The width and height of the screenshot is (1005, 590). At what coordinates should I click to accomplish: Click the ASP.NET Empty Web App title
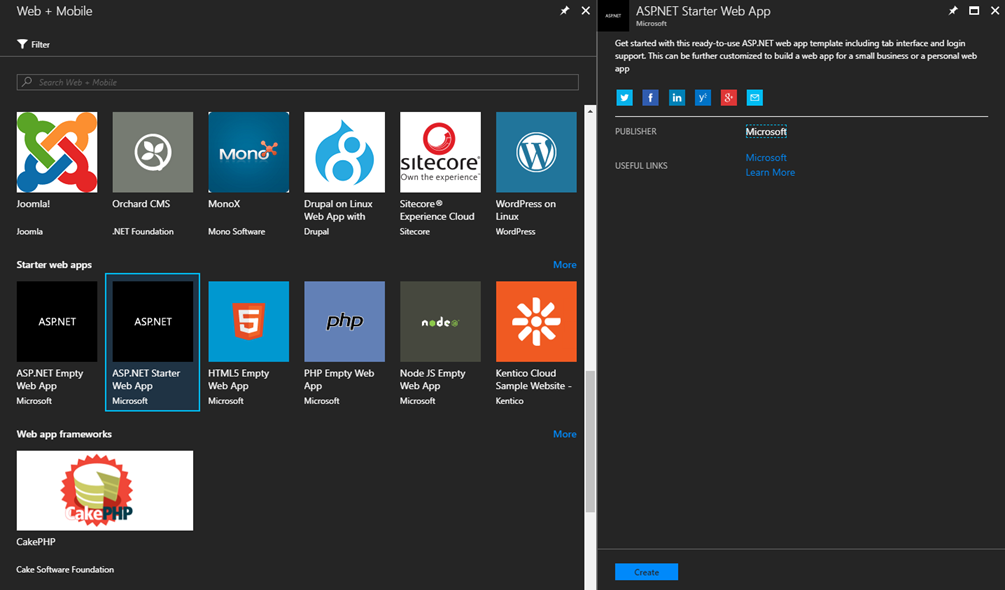50,379
